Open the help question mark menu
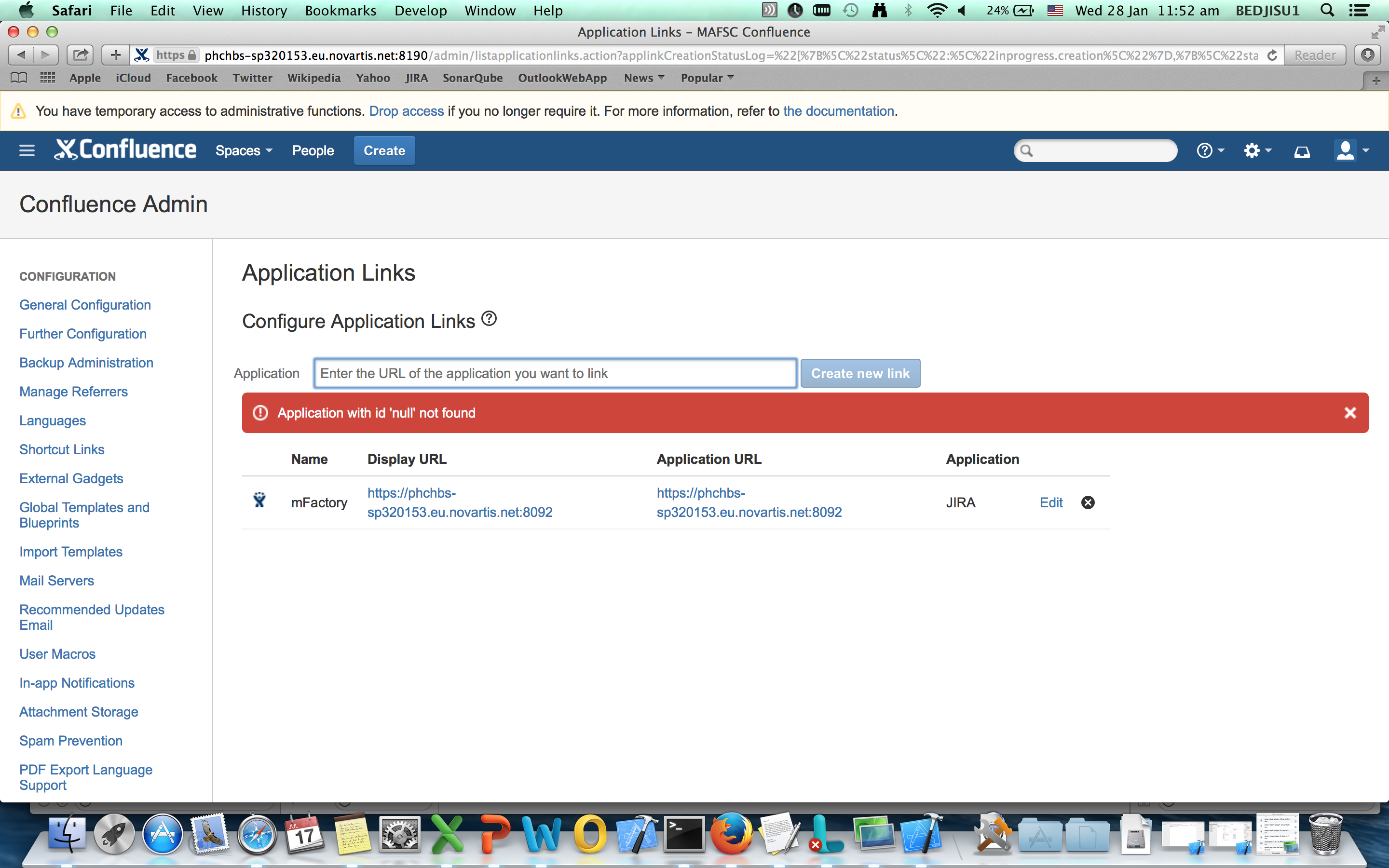 point(1210,150)
